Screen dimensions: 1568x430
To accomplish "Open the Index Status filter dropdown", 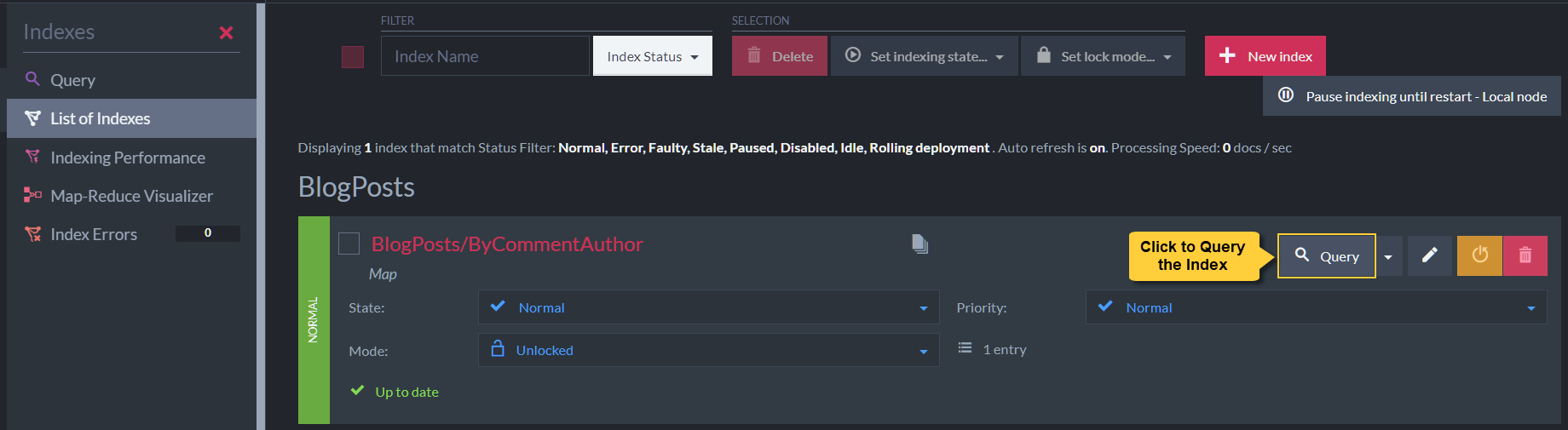I will [653, 56].
